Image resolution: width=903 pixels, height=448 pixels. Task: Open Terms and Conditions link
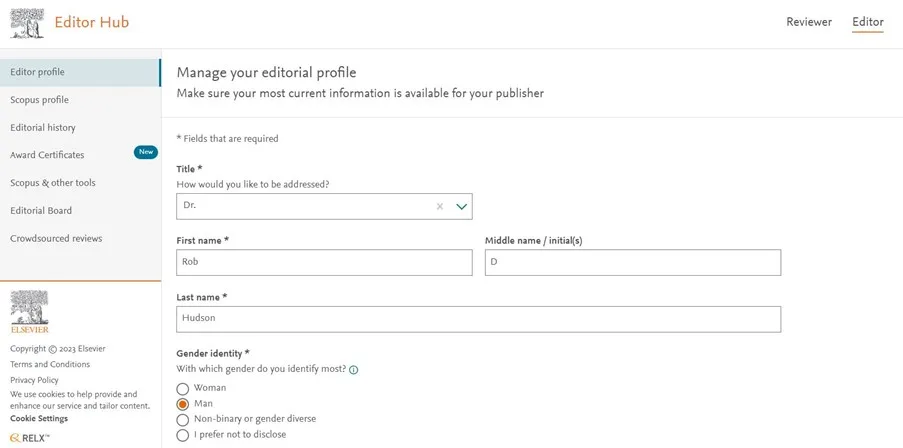pos(50,364)
